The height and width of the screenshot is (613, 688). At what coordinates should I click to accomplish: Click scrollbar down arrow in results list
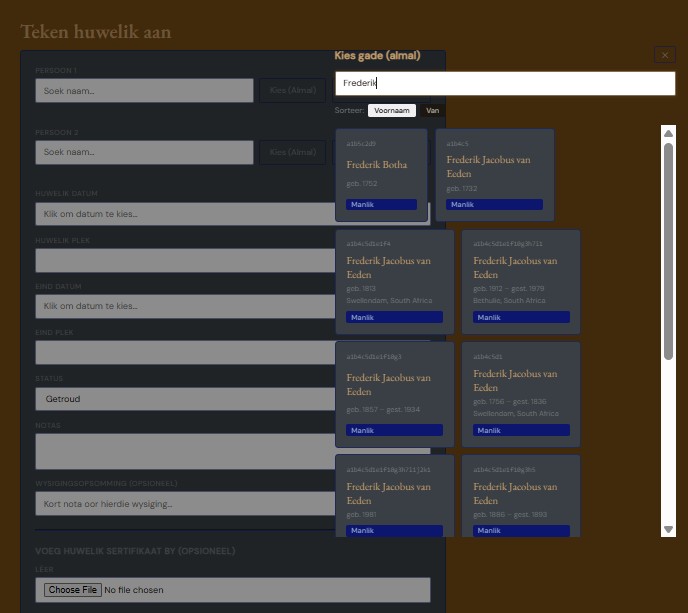coord(668,529)
